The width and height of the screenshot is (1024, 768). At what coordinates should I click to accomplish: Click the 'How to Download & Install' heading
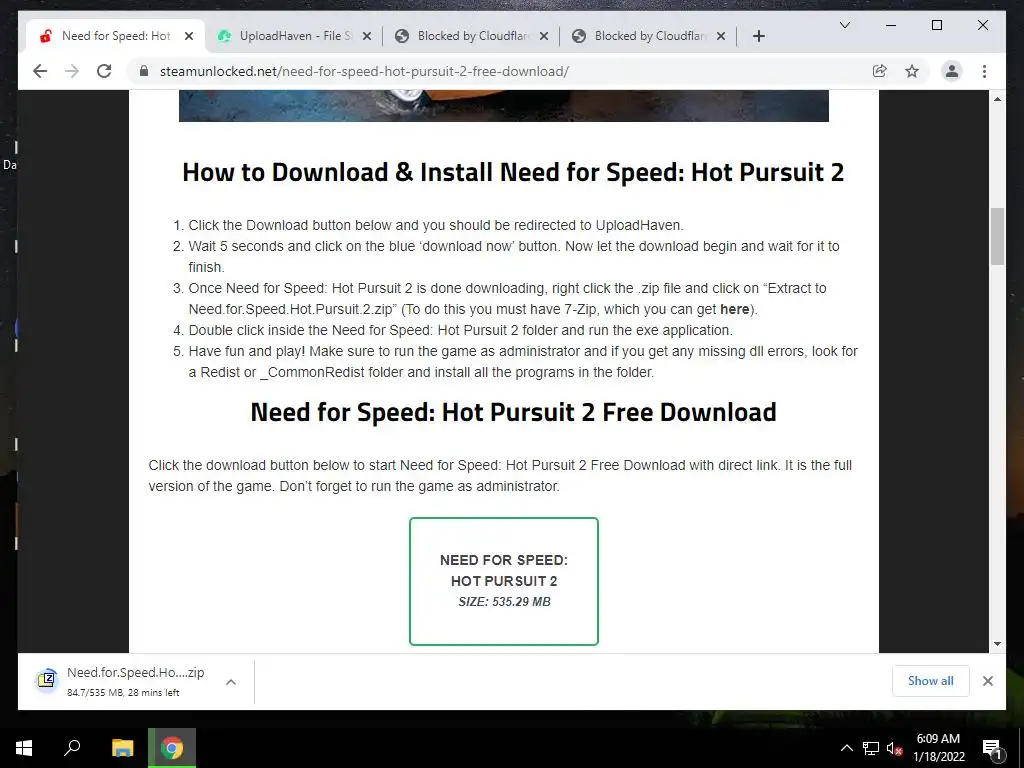[x=513, y=172]
